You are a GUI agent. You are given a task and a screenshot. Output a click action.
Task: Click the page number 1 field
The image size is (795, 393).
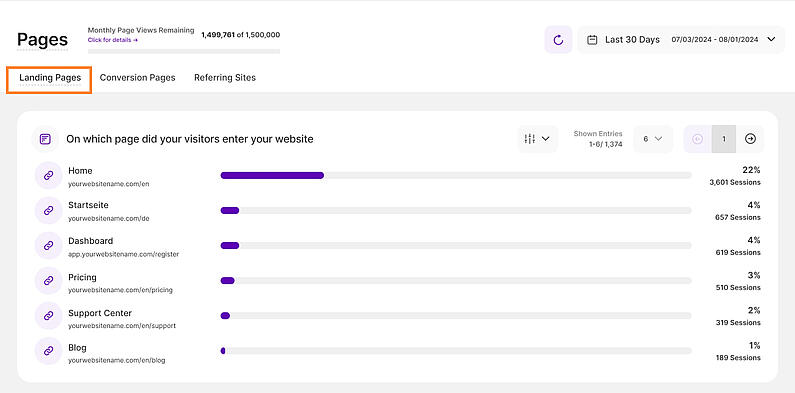(724, 139)
